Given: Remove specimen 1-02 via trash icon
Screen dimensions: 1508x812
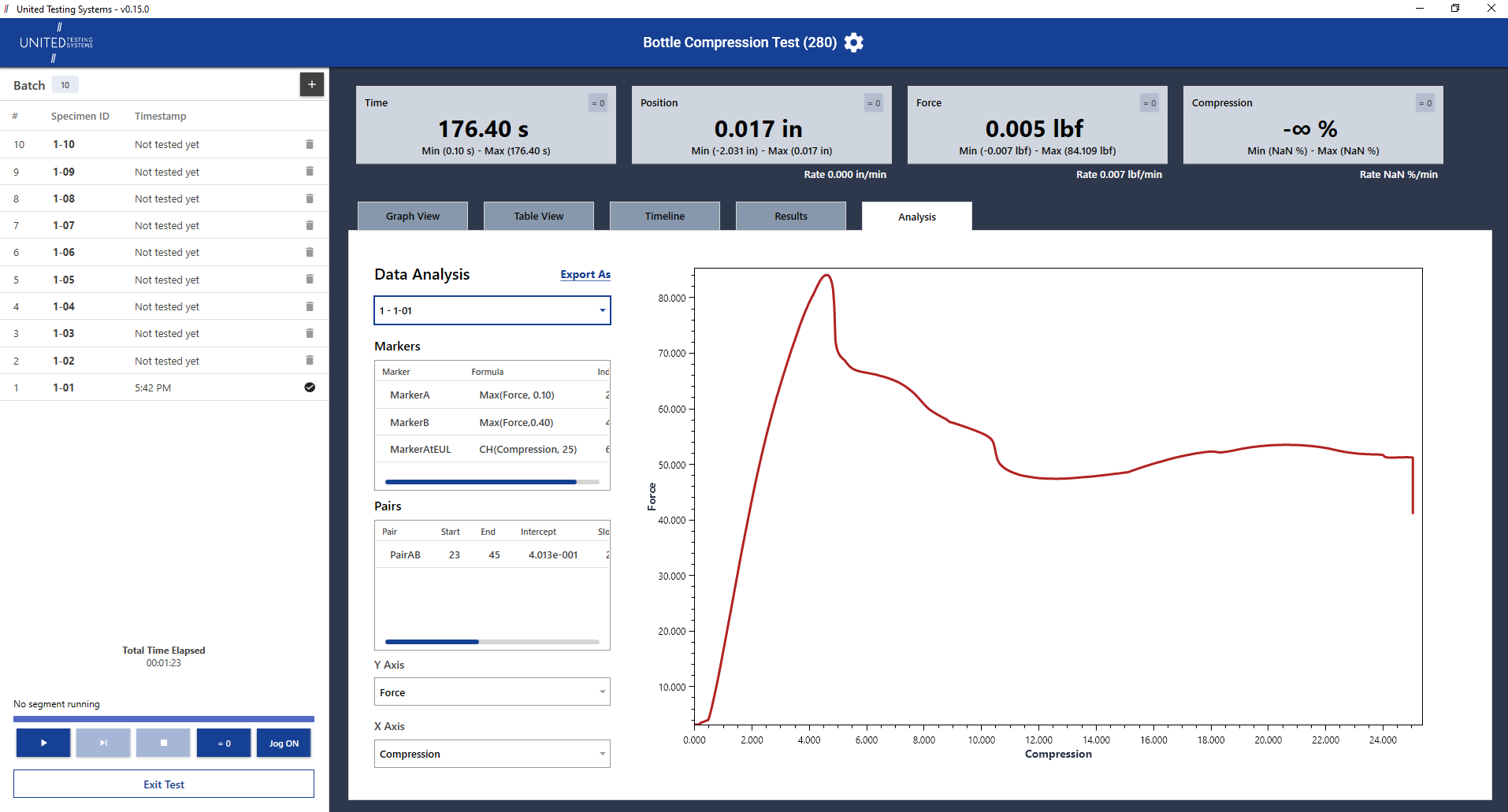Looking at the screenshot, I should 310,361.
